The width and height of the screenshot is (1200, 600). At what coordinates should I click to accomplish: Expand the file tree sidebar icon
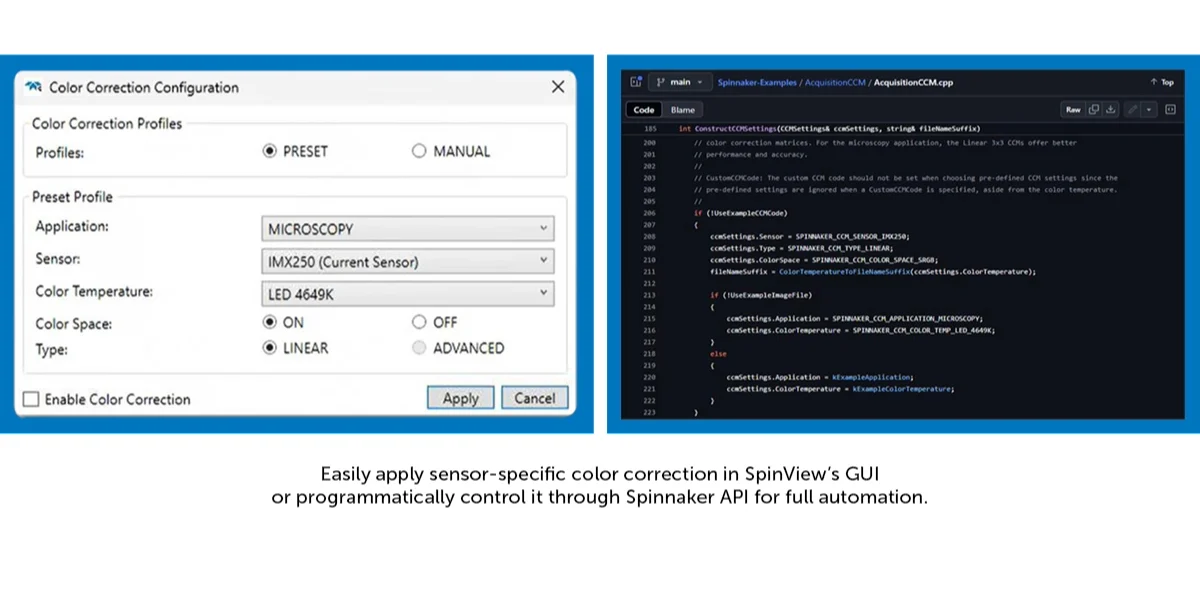tap(635, 82)
